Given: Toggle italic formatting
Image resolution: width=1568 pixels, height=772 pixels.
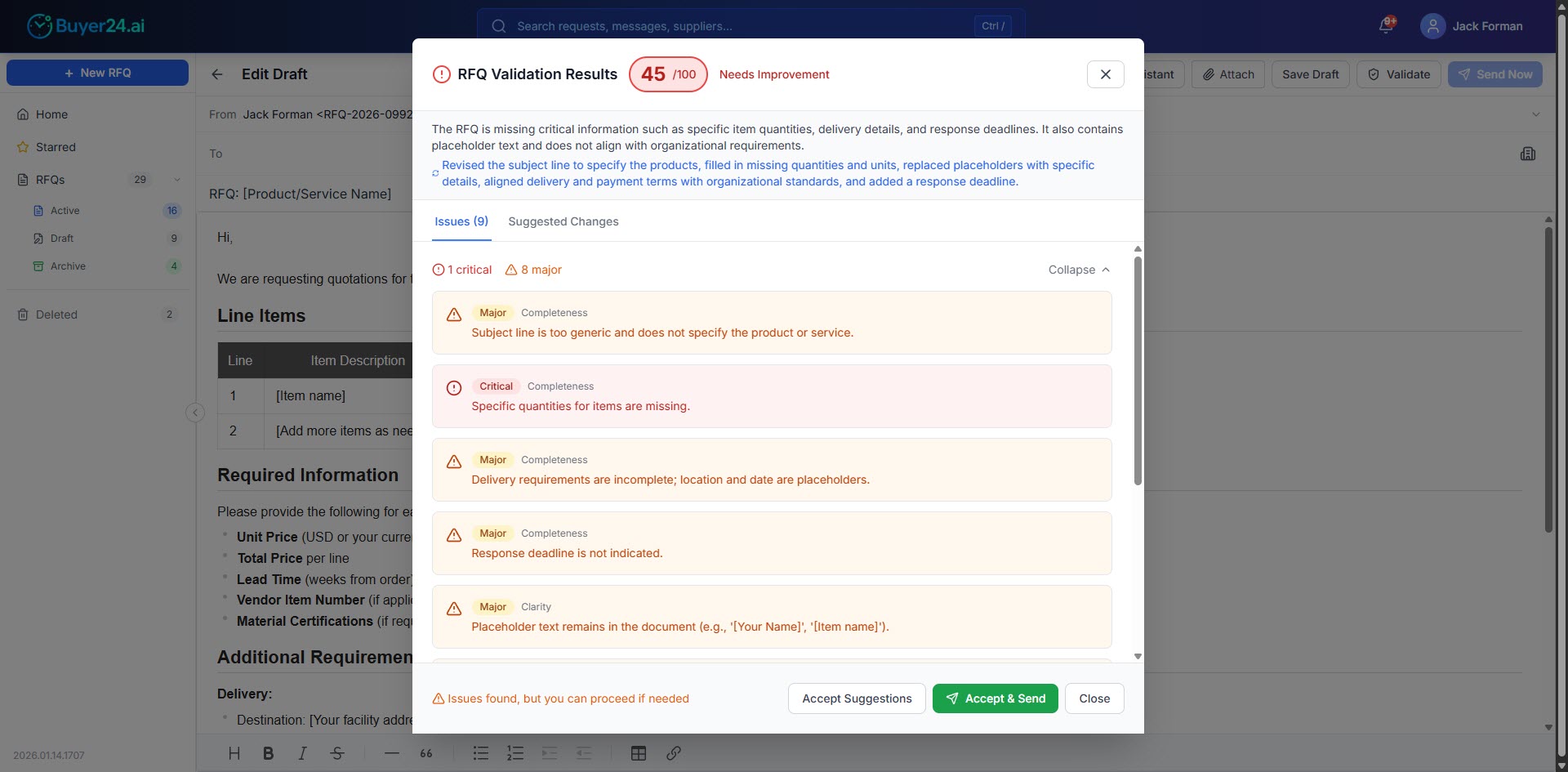Looking at the screenshot, I should click(302, 752).
